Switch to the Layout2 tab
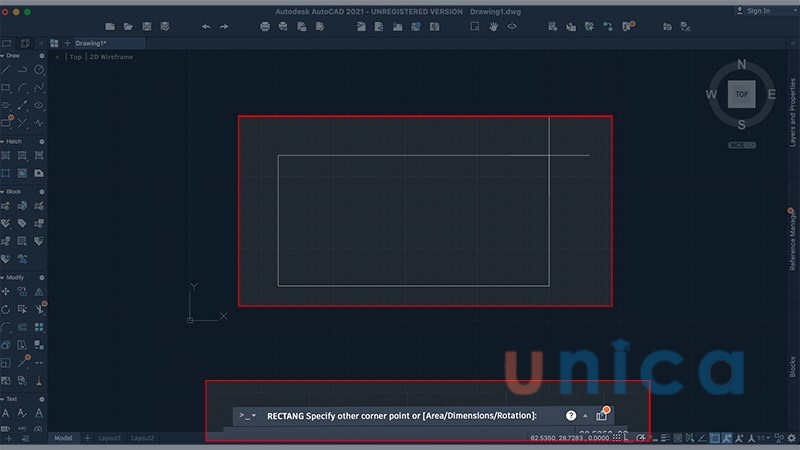The height and width of the screenshot is (450, 800). coord(142,438)
